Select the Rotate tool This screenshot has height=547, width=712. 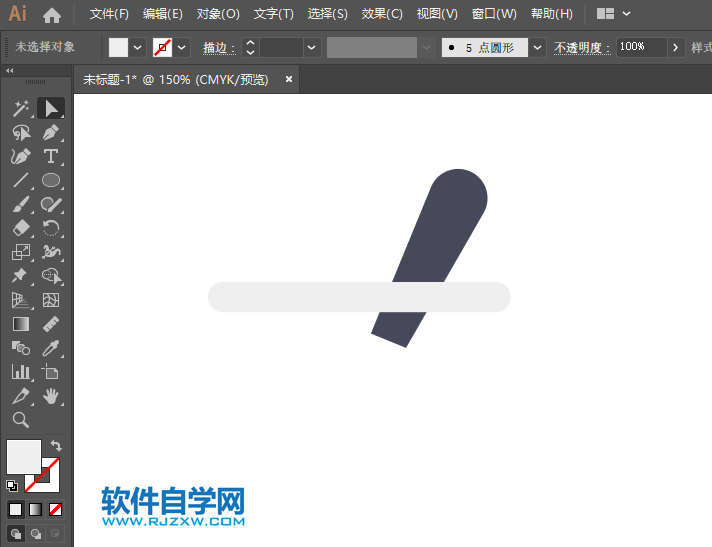pos(51,228)
